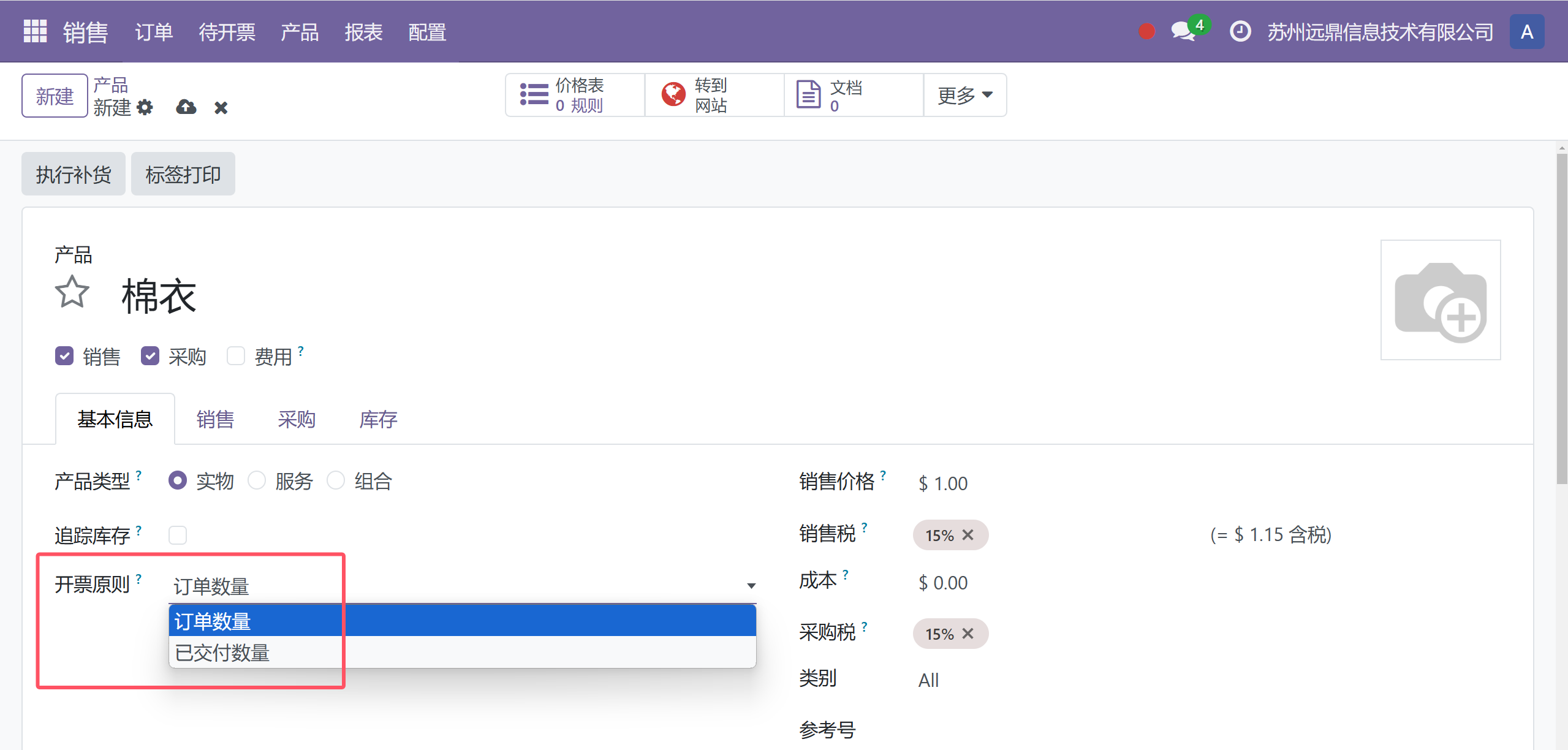Expand the 更多 dropdown
Image resolution: width=1568 pixels, height=750 pixels.
click(964, 95)
